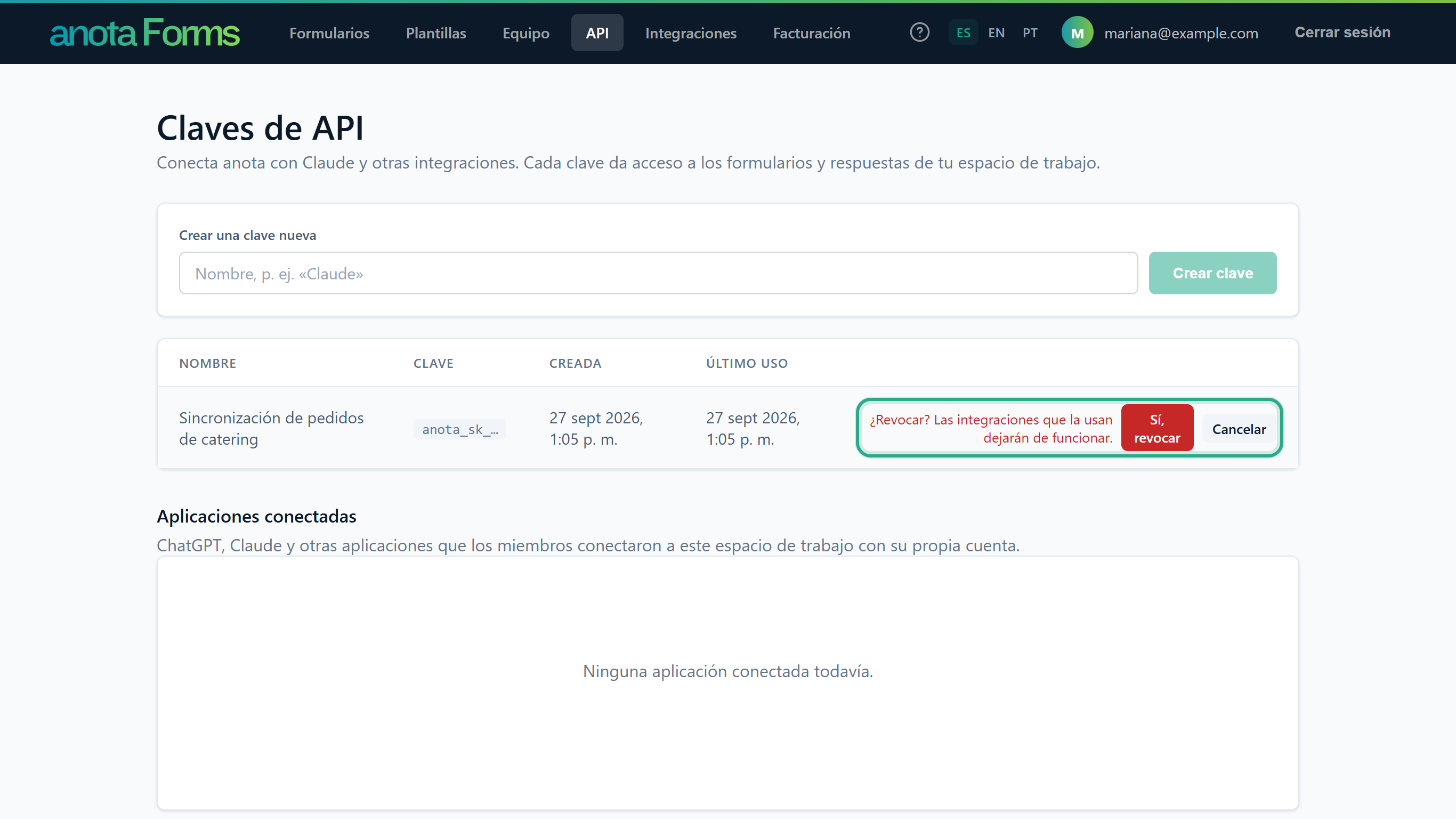The image size is (1456, 819).
Task: Cancel the revoke confirmation
Action: point(1239,429)
